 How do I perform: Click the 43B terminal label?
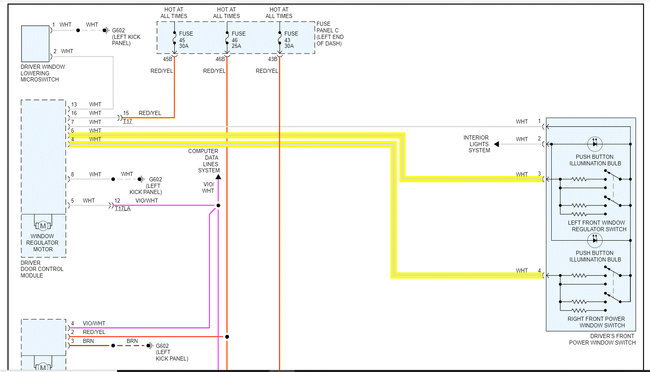(x=272, y=59)
